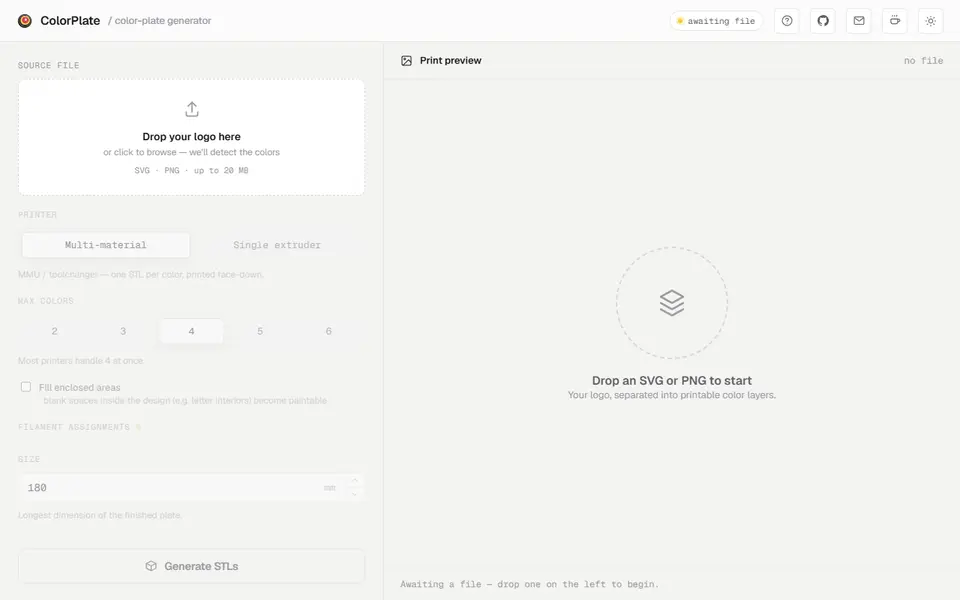Set max colors to 2
This screenshot has width=960, height=600.
point(54,331)
